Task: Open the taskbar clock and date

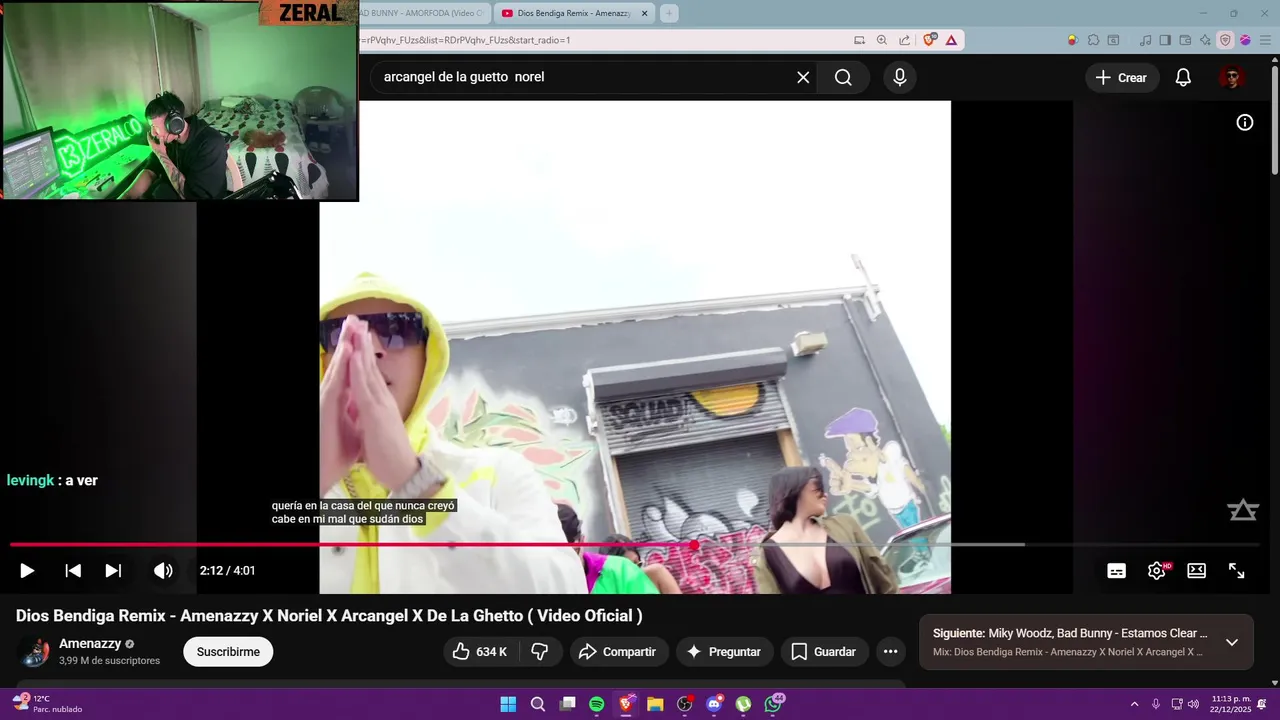Action: pos(1231,704)
